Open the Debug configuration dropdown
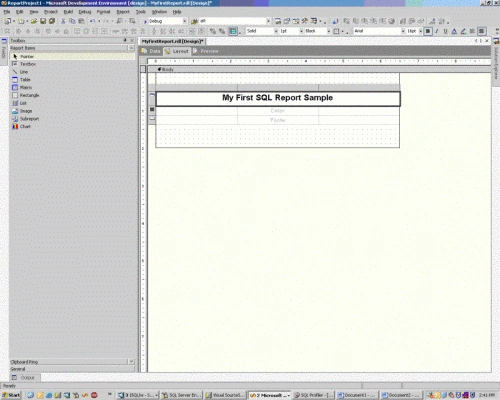Screen dimensions: 500x400 pyautogui.click(x=184, y=21)
